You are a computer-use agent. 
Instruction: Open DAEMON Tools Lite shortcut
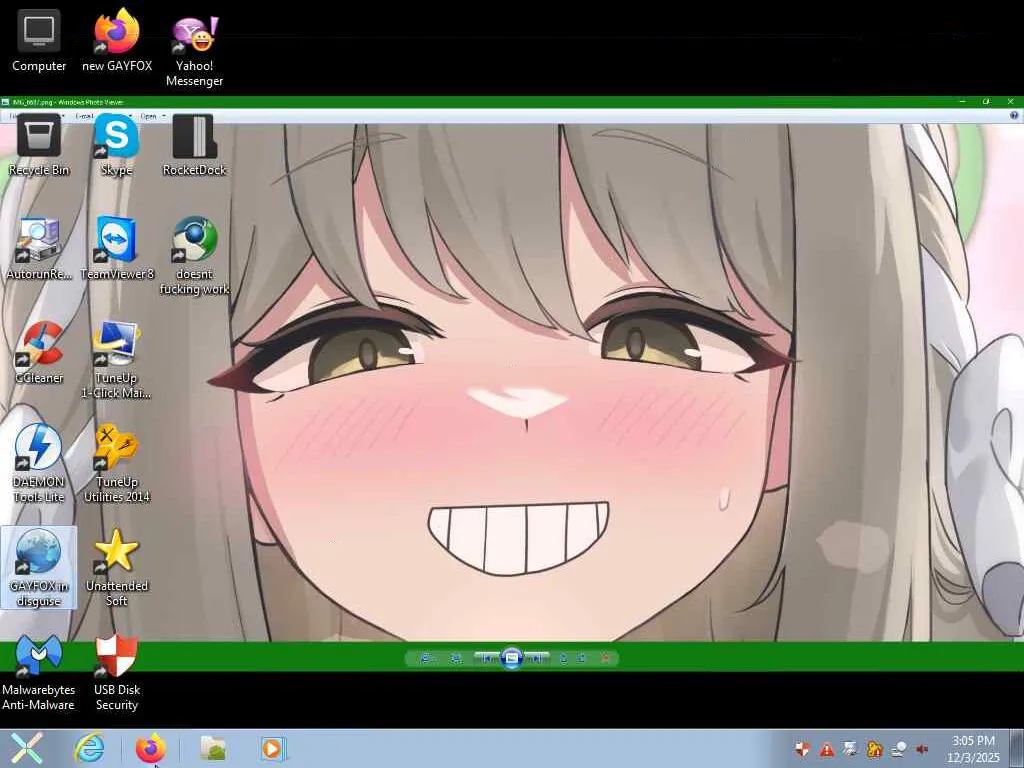pos(39,464)
